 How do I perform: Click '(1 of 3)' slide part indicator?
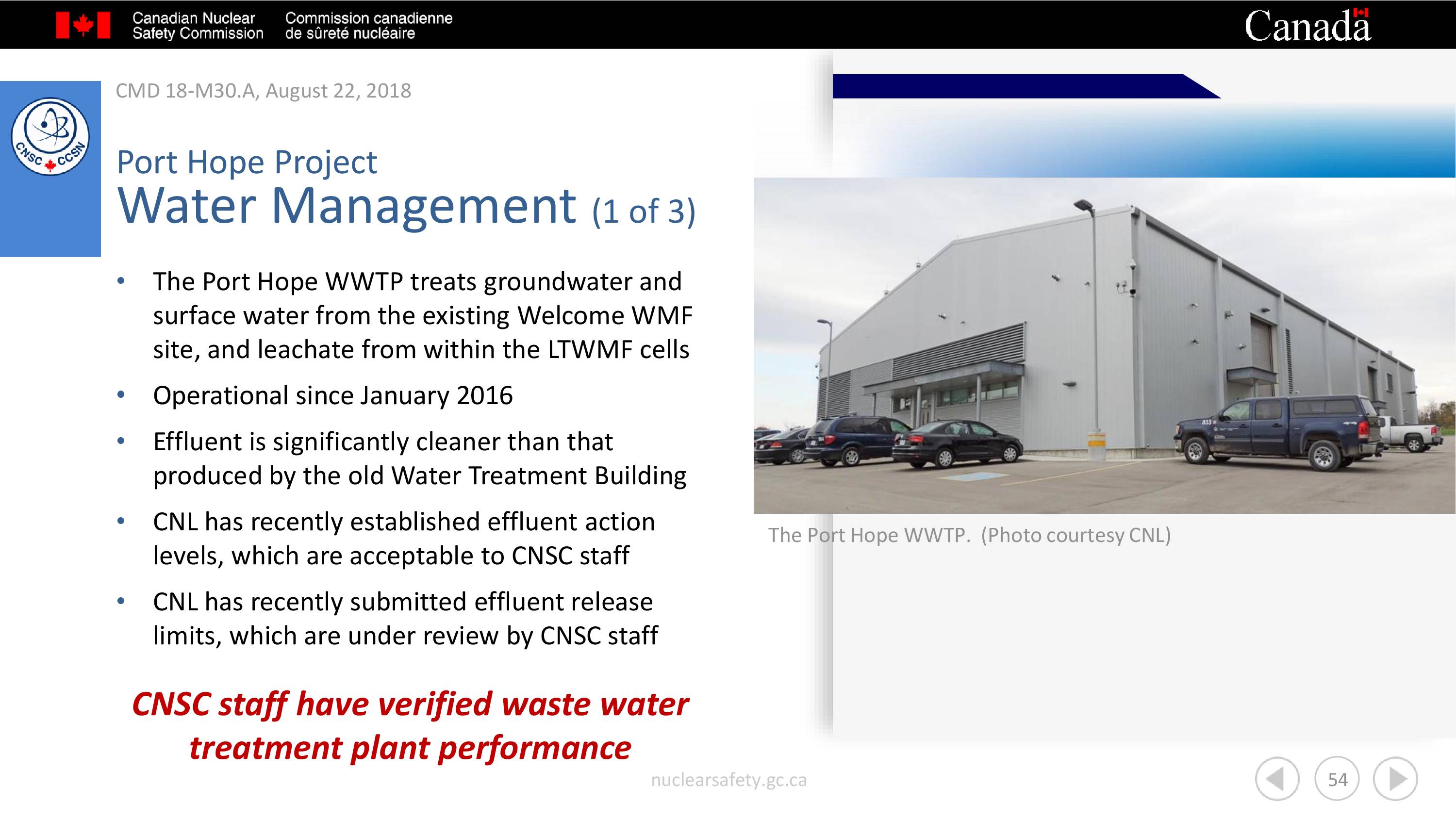click(644, 212)
